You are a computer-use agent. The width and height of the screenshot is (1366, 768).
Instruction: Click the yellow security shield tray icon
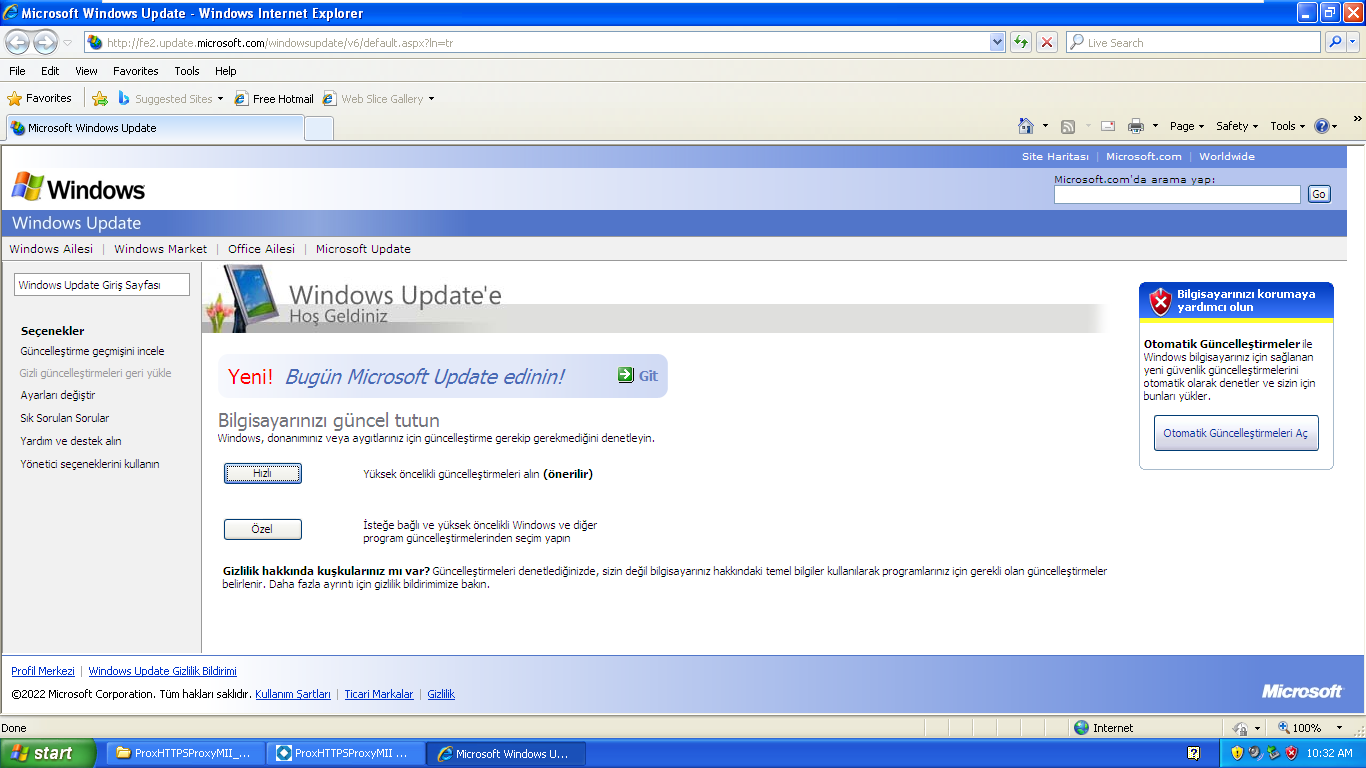(1237, 753)
